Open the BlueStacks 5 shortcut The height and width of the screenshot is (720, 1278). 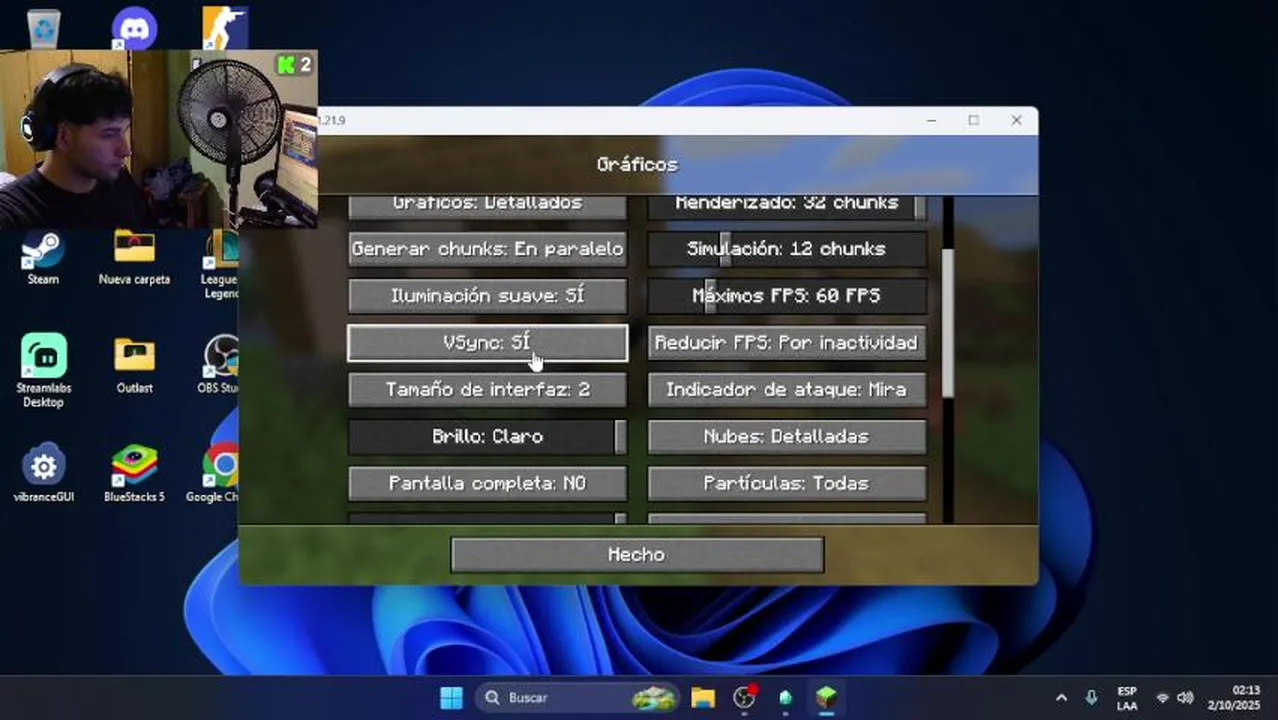click(x=134, y=474)
